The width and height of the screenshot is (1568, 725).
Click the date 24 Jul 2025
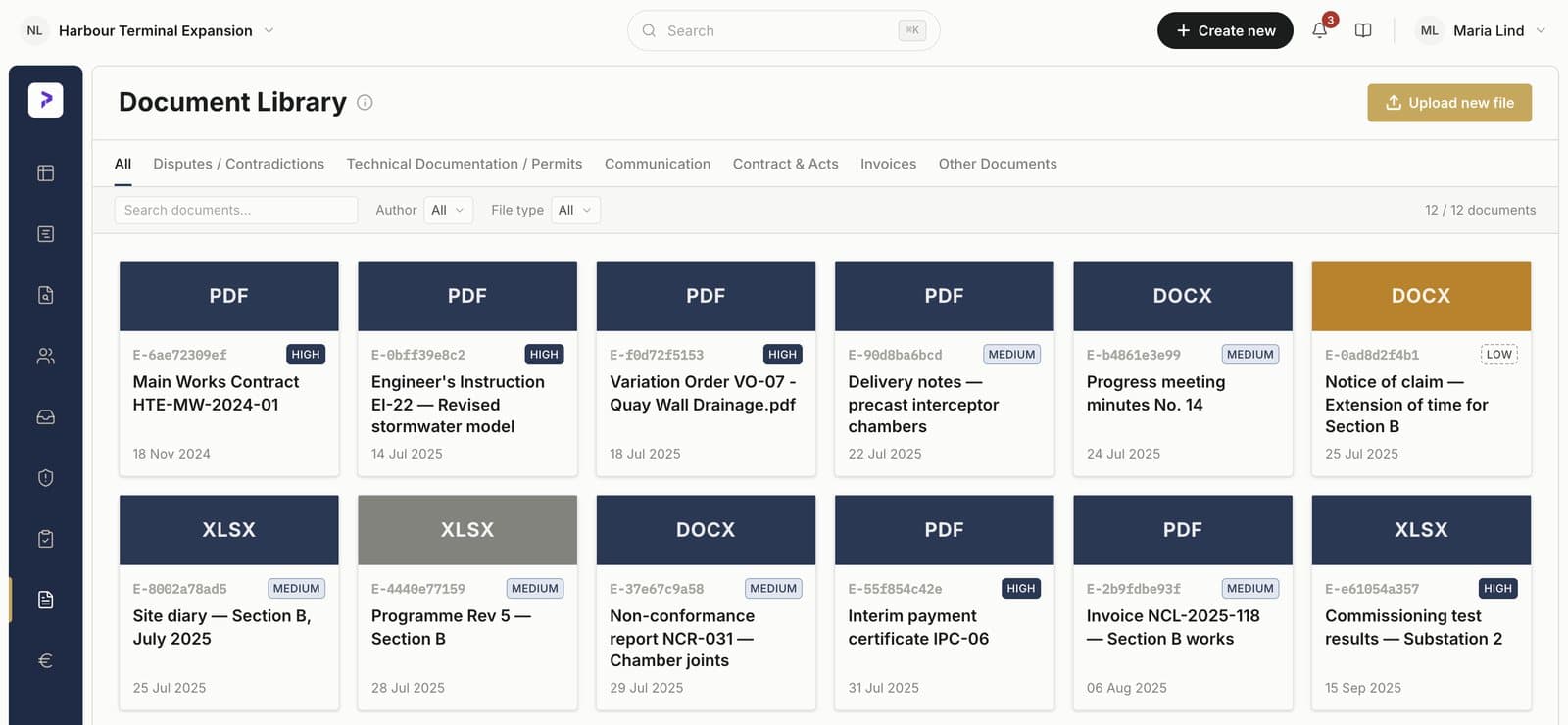tap(1123, 454)
